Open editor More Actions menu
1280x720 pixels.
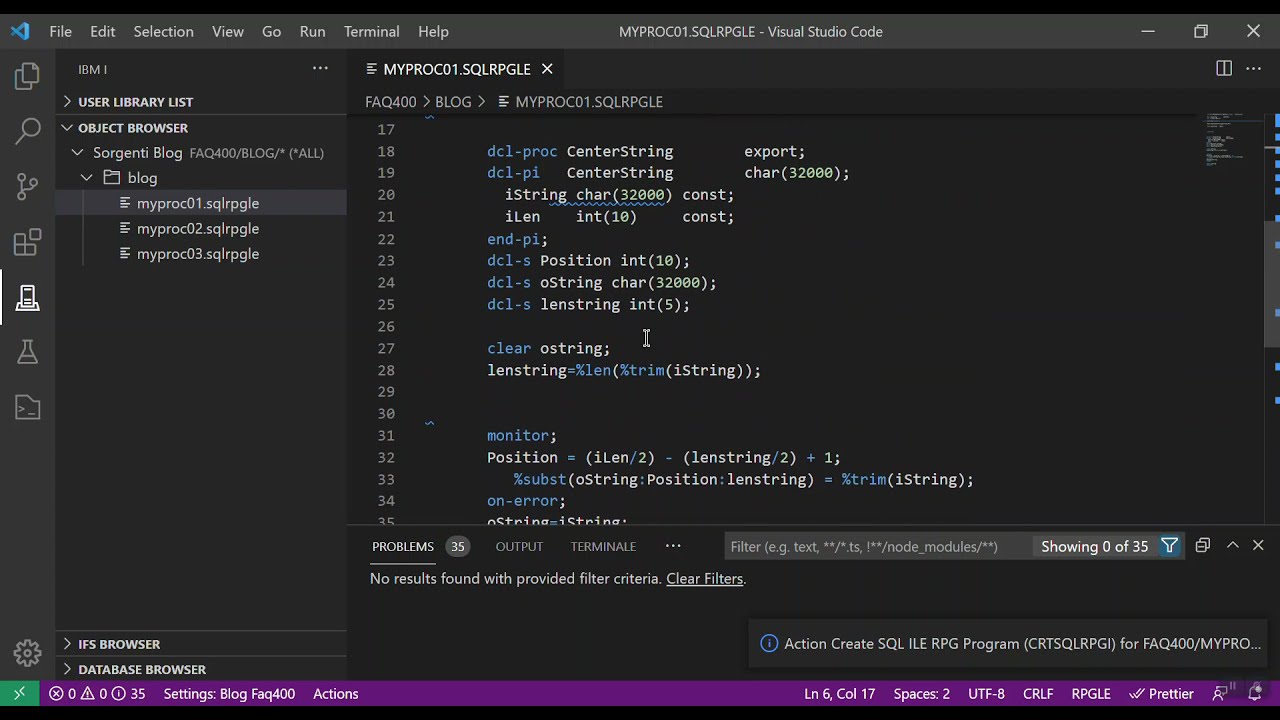(1253, 68)
